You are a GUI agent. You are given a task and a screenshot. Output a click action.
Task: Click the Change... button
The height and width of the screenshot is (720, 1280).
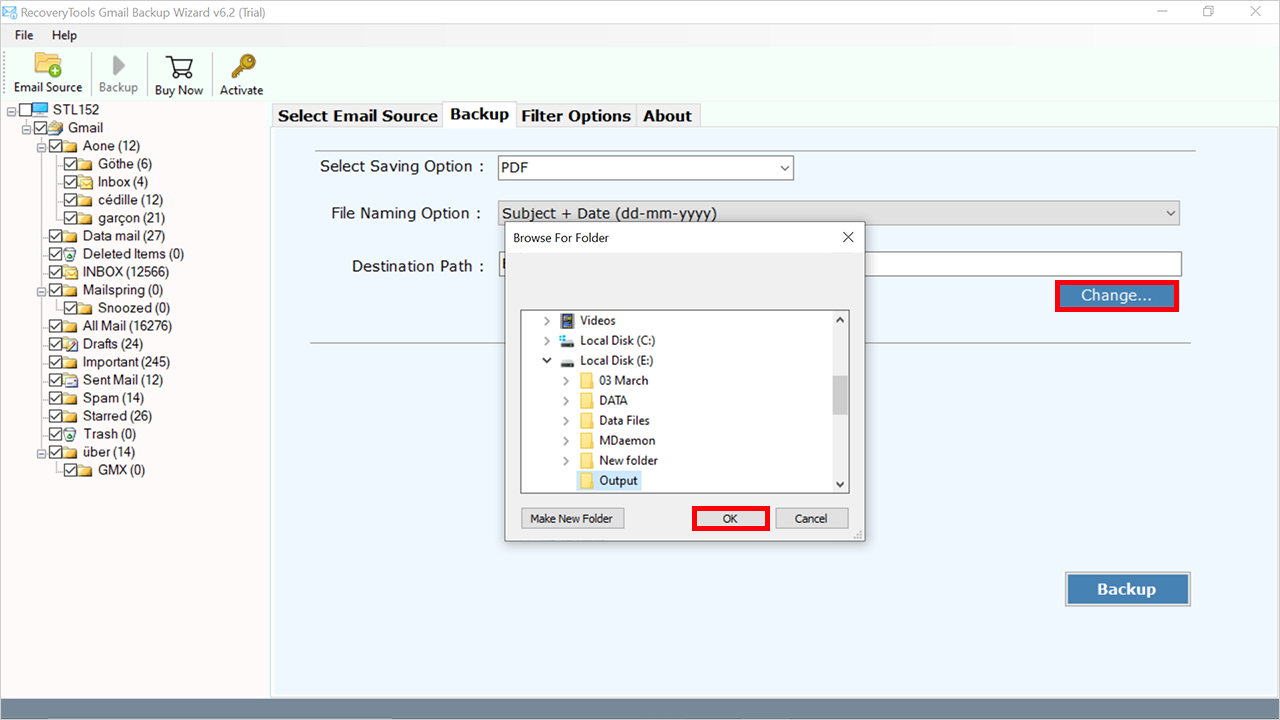pyautogui.click(x=1116, y=296)
